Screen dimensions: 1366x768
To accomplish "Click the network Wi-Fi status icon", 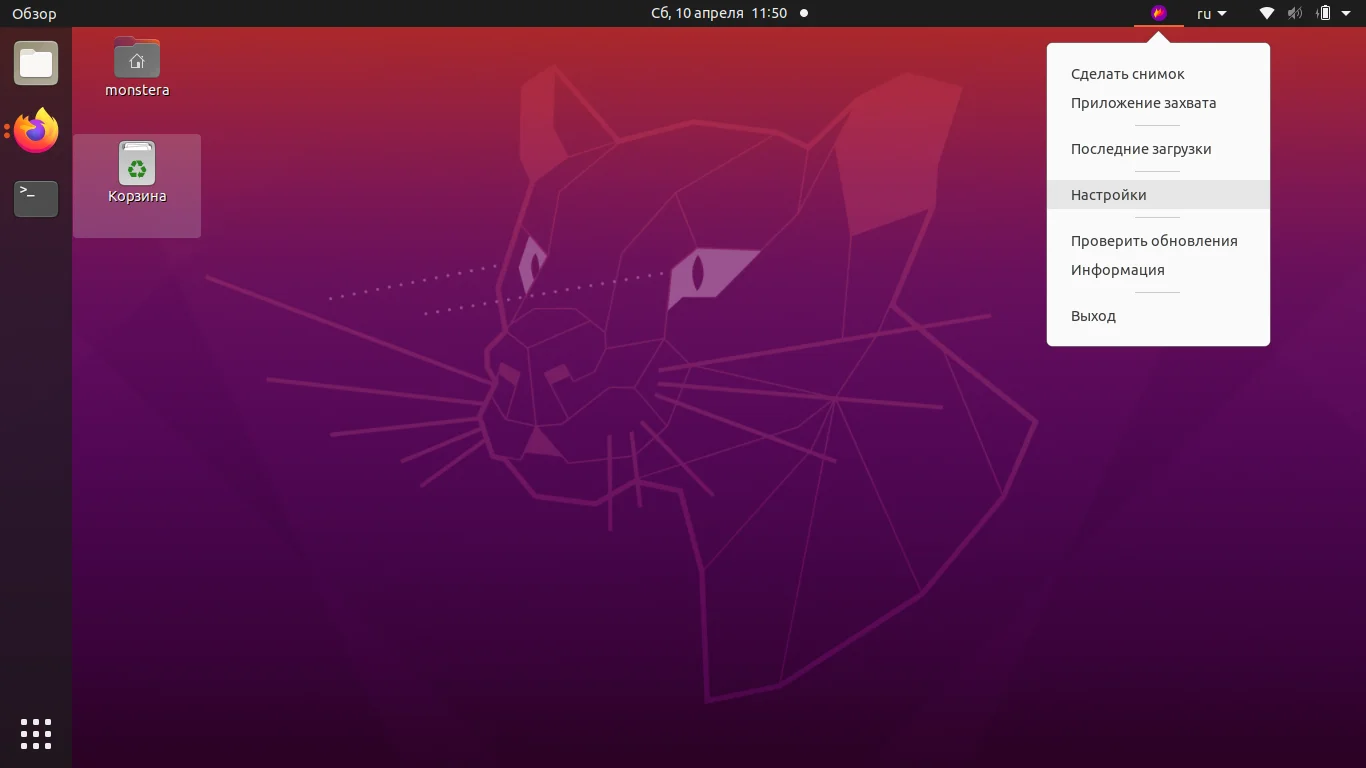I will (x=1266, y=13).
